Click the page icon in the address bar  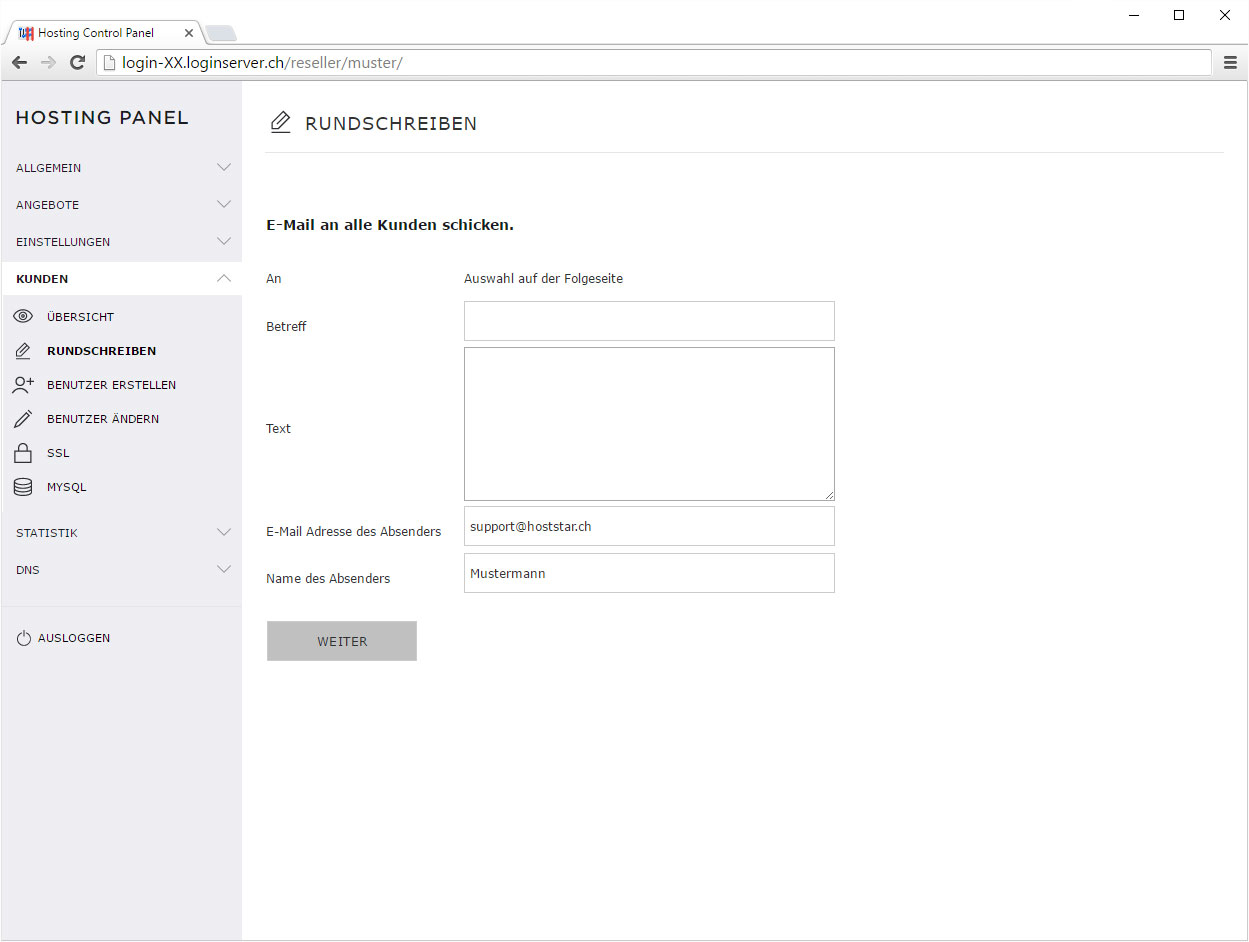click(110, 63)
